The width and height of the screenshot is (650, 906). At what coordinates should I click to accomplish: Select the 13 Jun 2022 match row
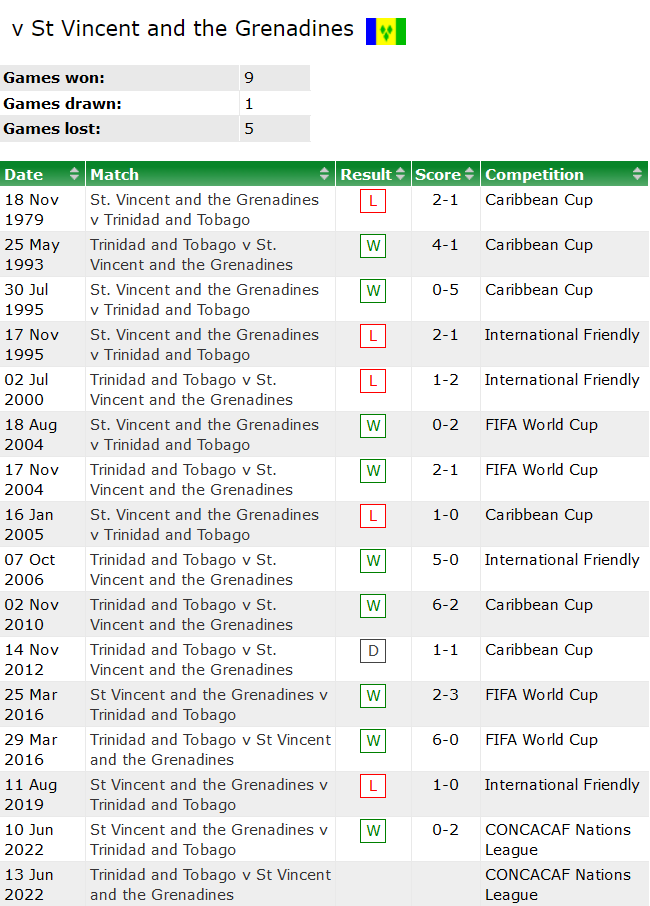coord(210,884)
